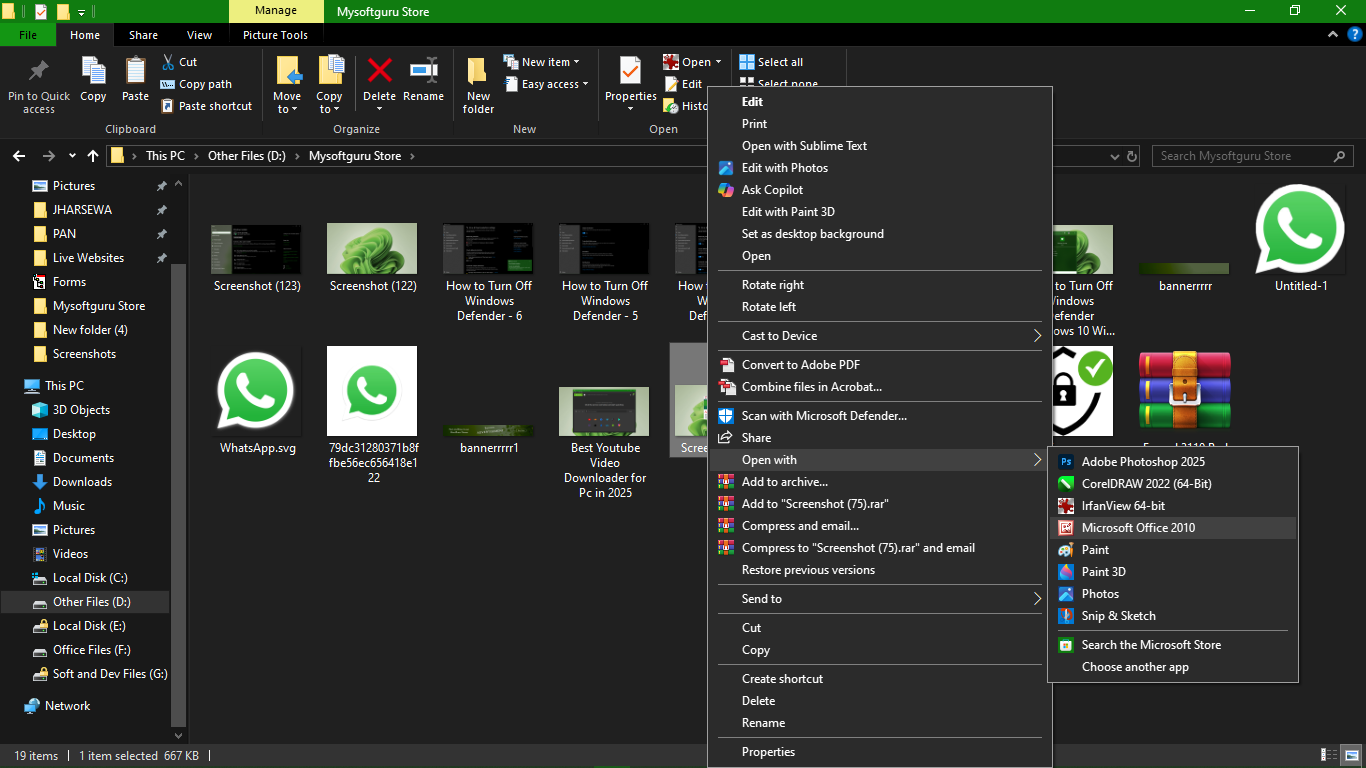This screenshot has height=768, width=1366.
Task: Click Network in the navigation pane
Action: (67, 706)
